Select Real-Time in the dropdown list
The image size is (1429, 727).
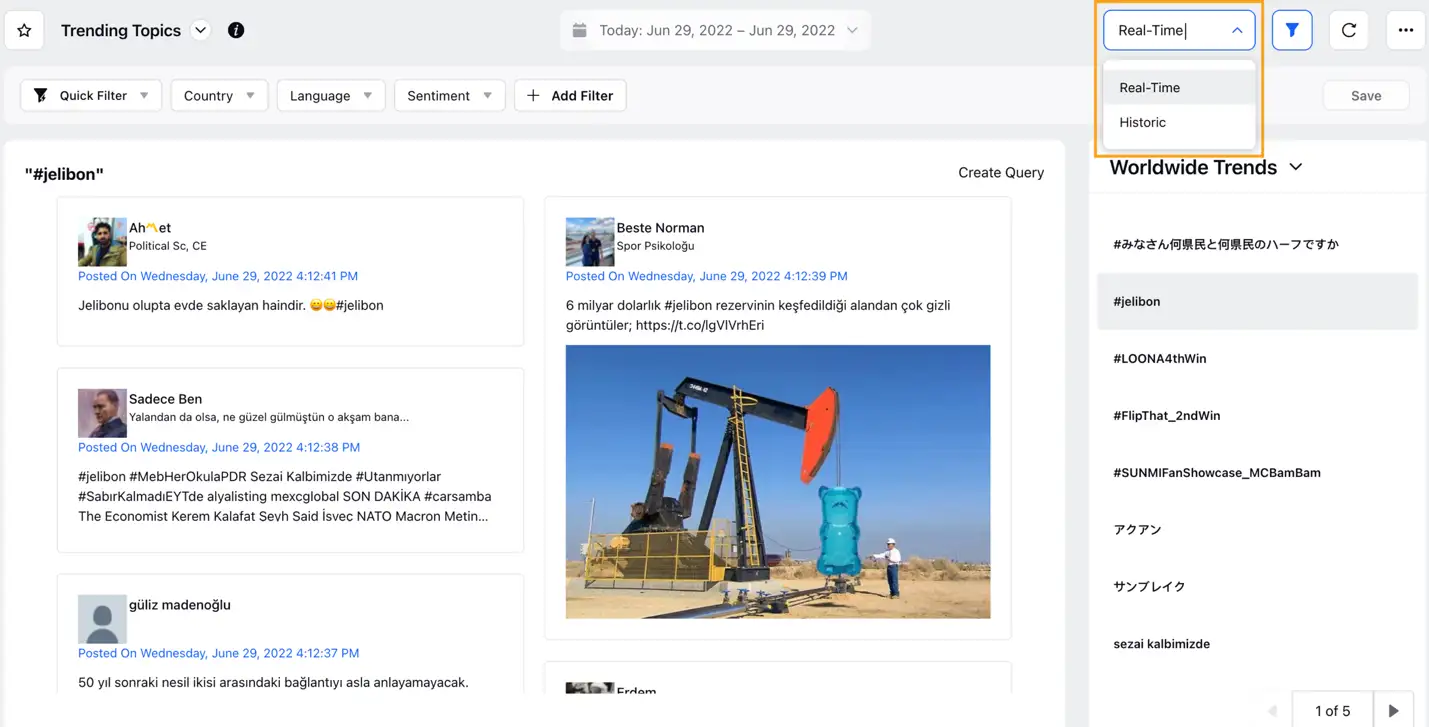[x=1148, y=87]
